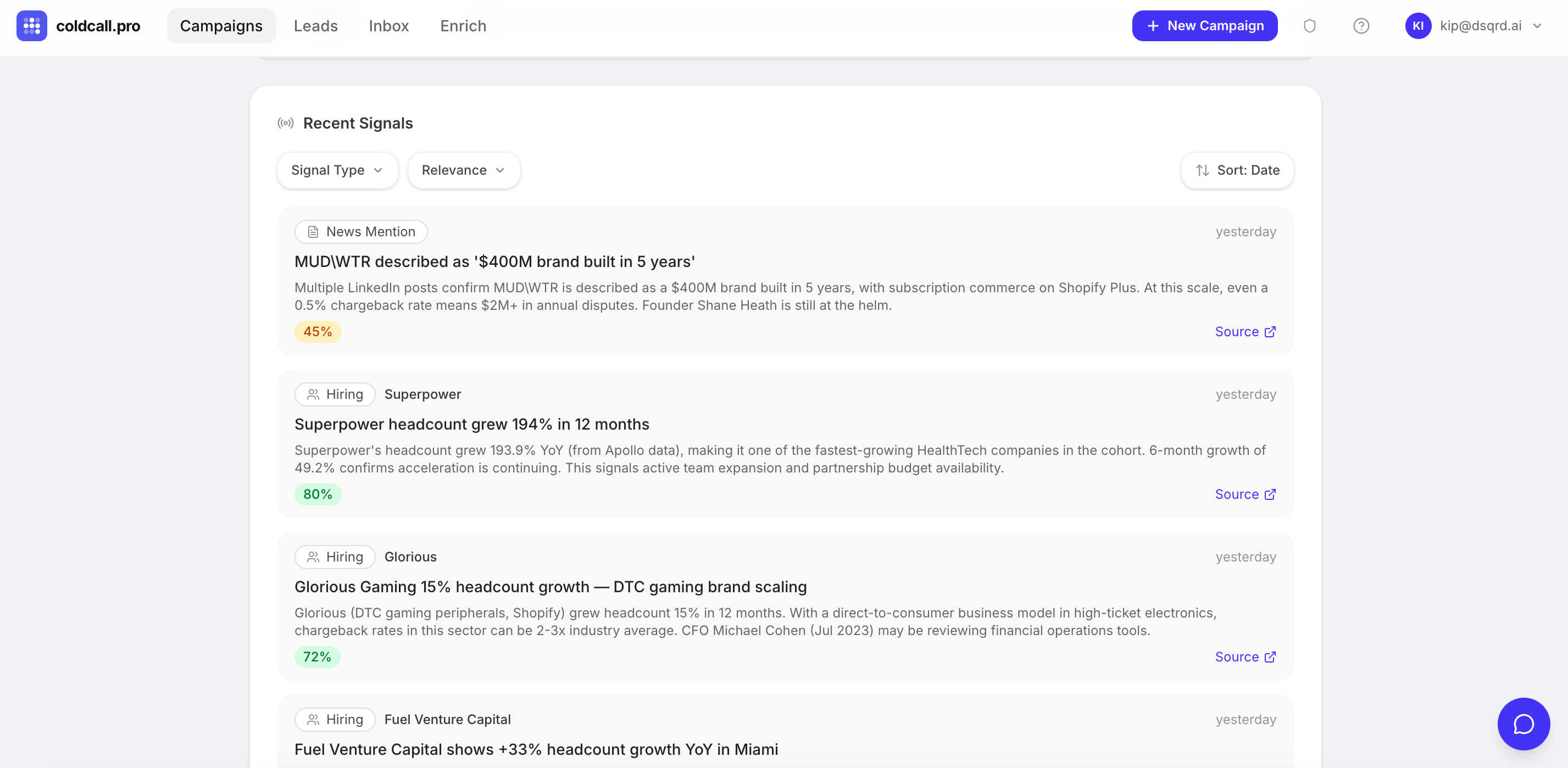
Task: Click the Hiring tag on Fuel Venture Capital
Action: (x=335, y=719)
